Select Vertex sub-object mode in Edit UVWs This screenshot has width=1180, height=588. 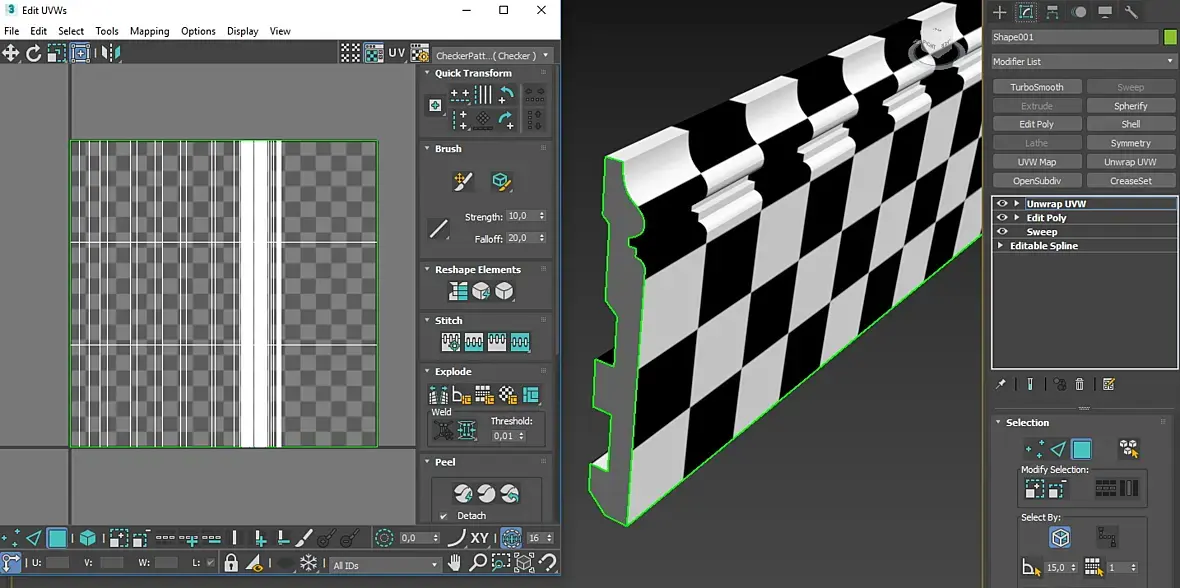[x=11, y=538]
